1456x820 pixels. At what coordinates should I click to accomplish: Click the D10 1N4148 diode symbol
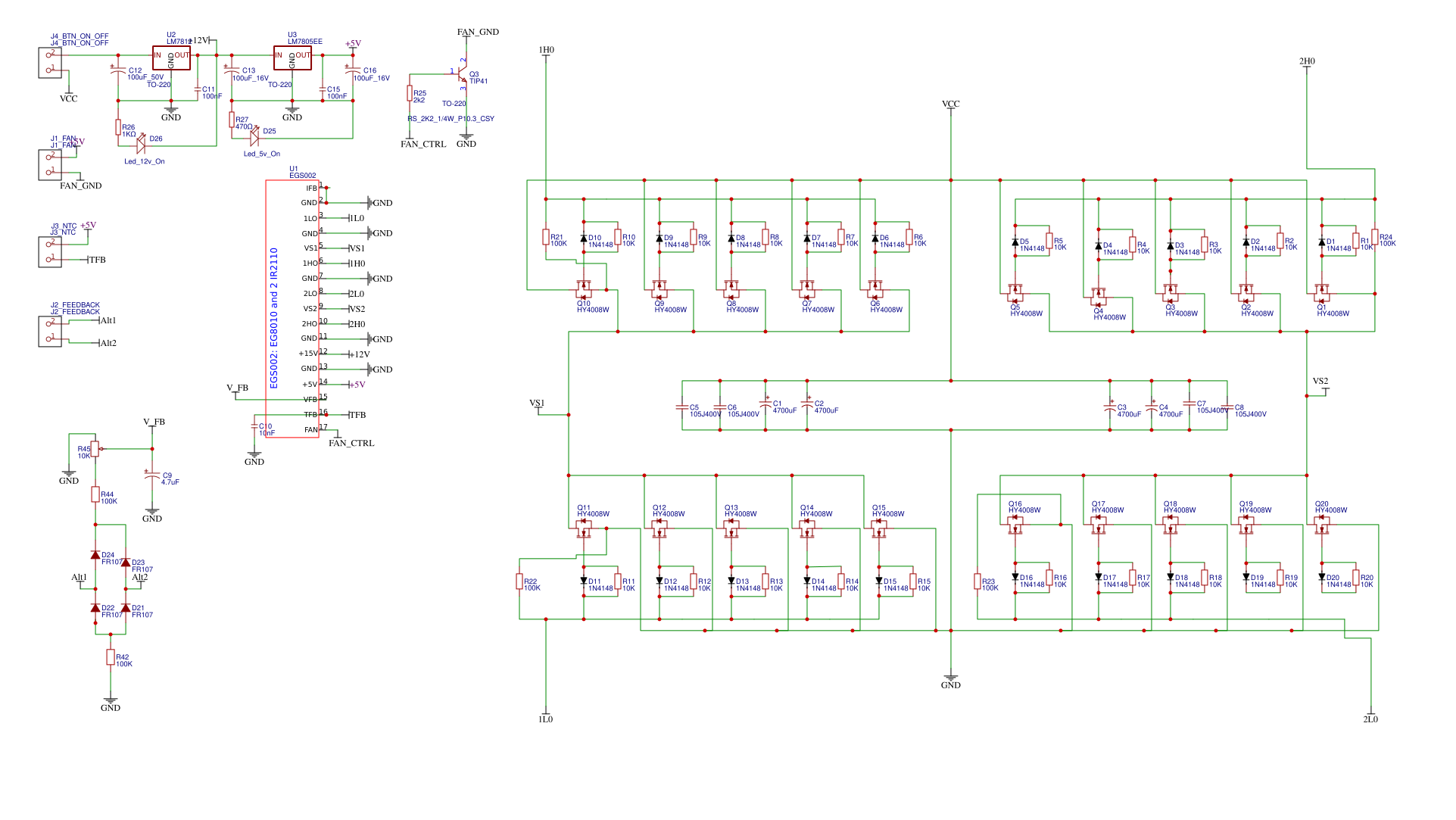pyautogui.click(x=584, y=238)
